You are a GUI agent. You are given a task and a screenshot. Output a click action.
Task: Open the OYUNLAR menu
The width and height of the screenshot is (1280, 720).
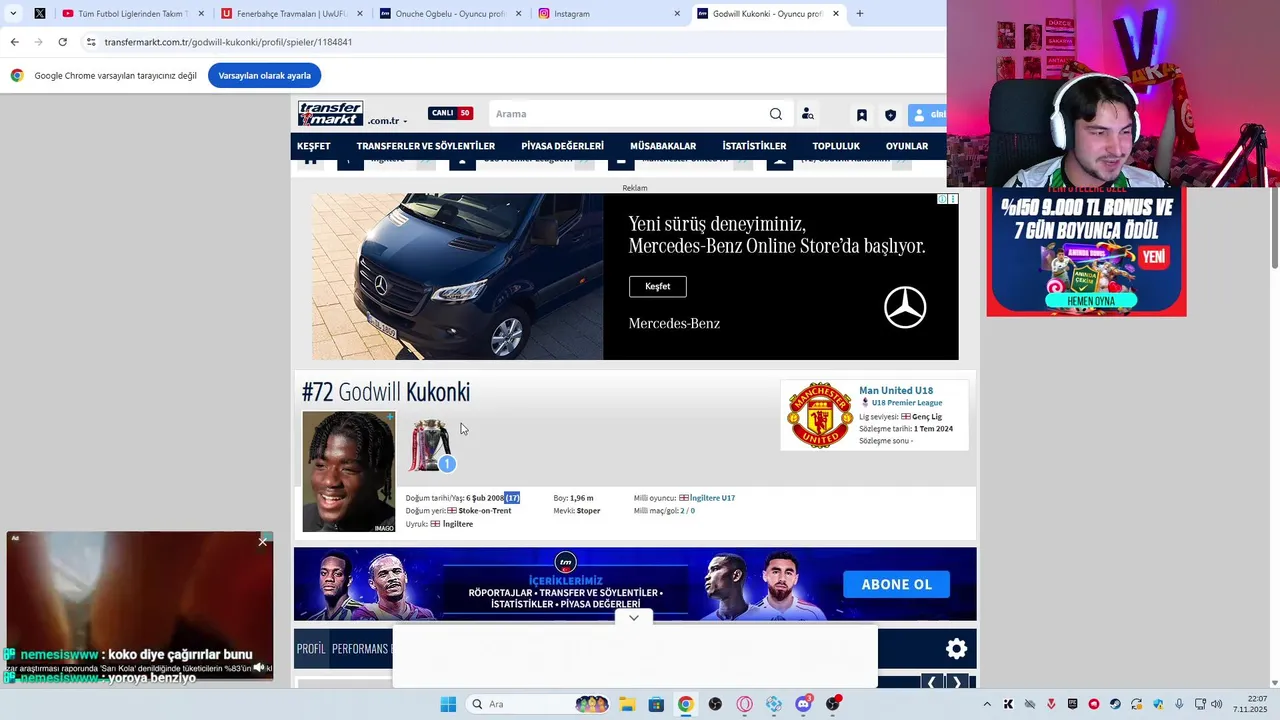(907, 146)
